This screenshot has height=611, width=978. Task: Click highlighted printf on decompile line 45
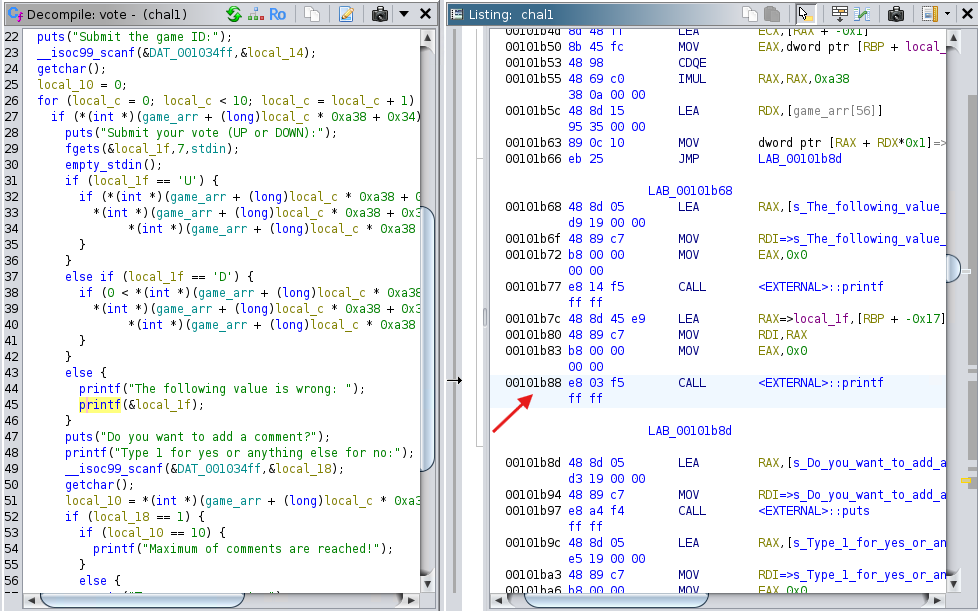(100, 405)
